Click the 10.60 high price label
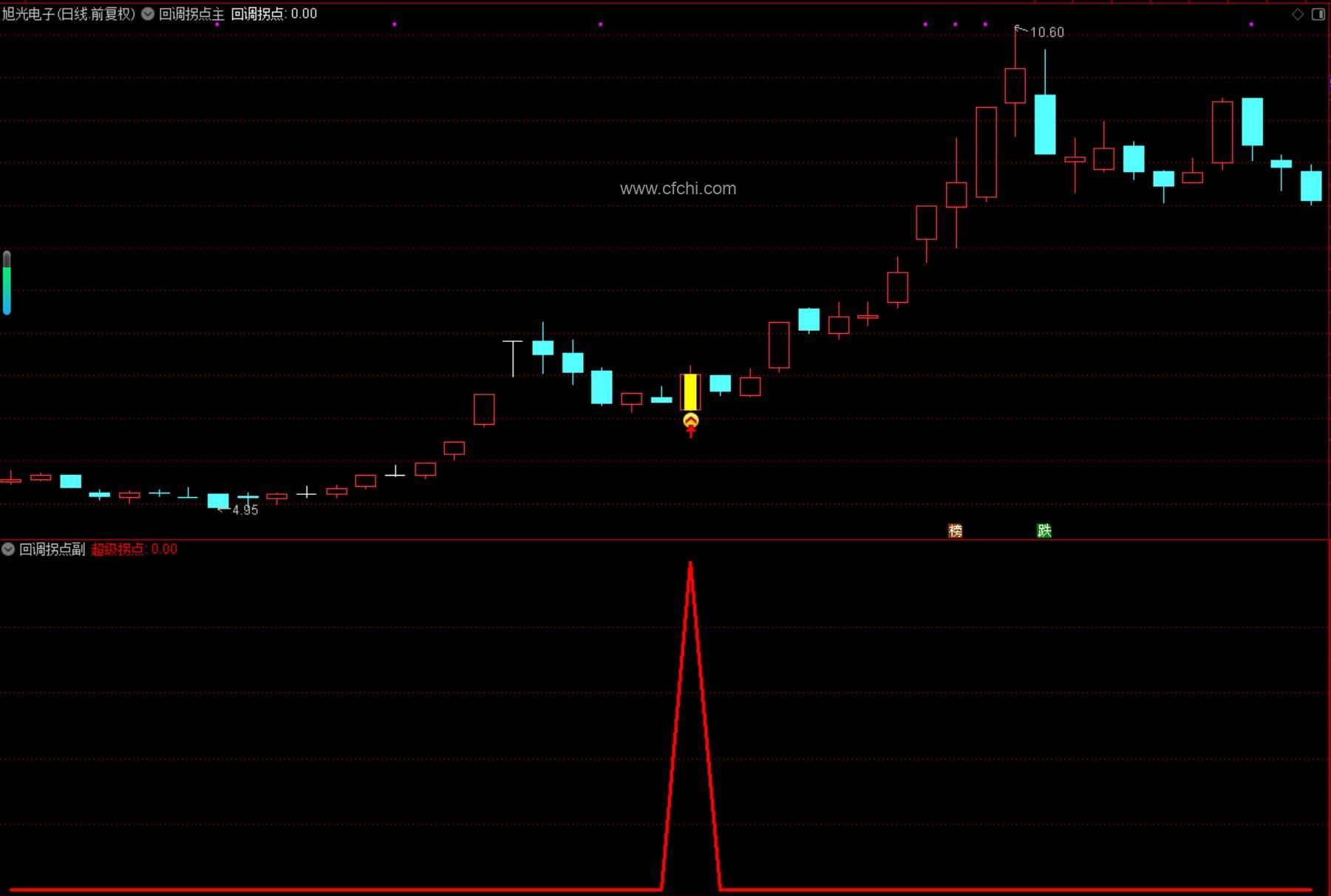Screen dimensions: 1331x896 (1046, 32)
